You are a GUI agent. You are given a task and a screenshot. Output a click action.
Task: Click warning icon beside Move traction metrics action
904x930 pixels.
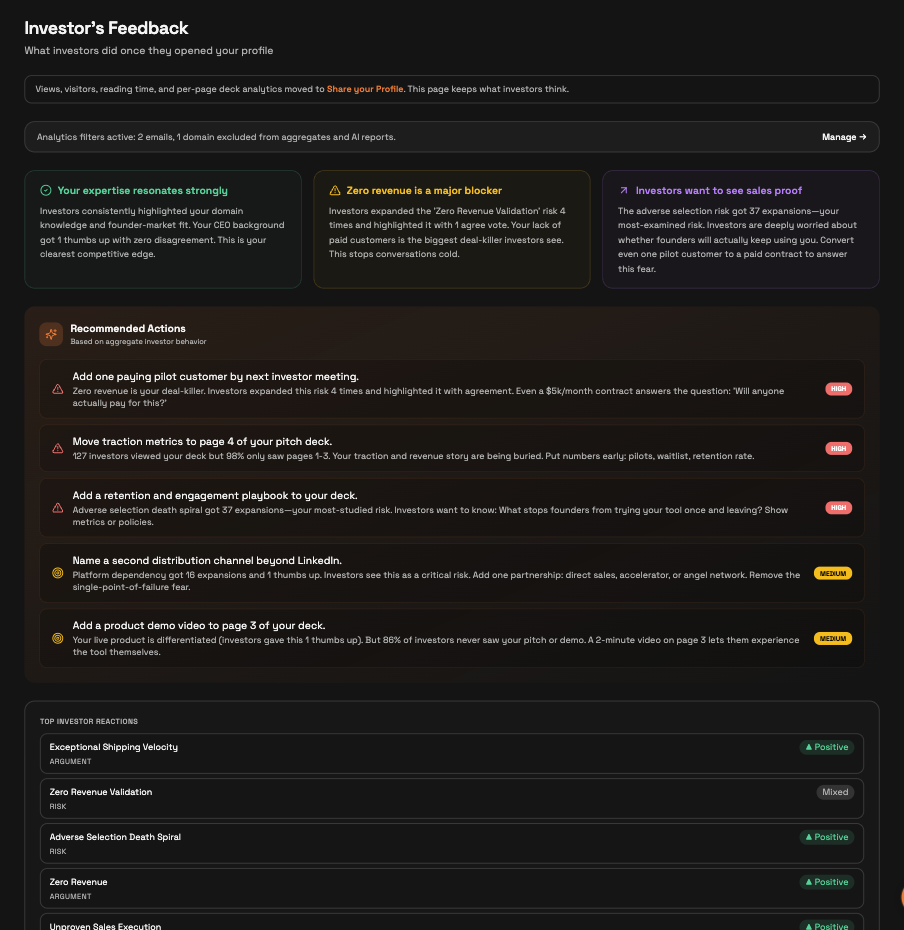(58, 448)
